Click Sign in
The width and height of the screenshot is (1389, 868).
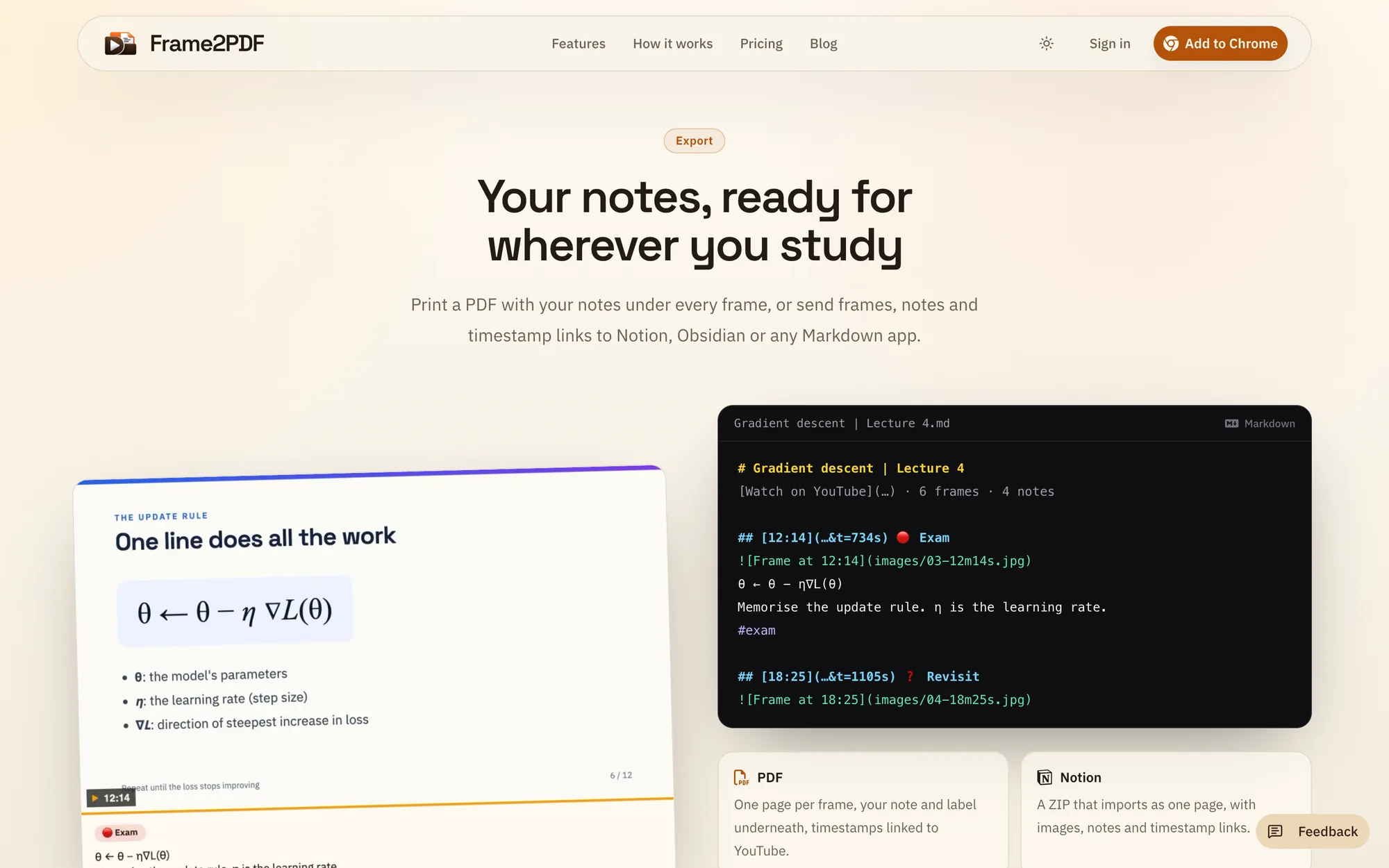pos(1110,44)
